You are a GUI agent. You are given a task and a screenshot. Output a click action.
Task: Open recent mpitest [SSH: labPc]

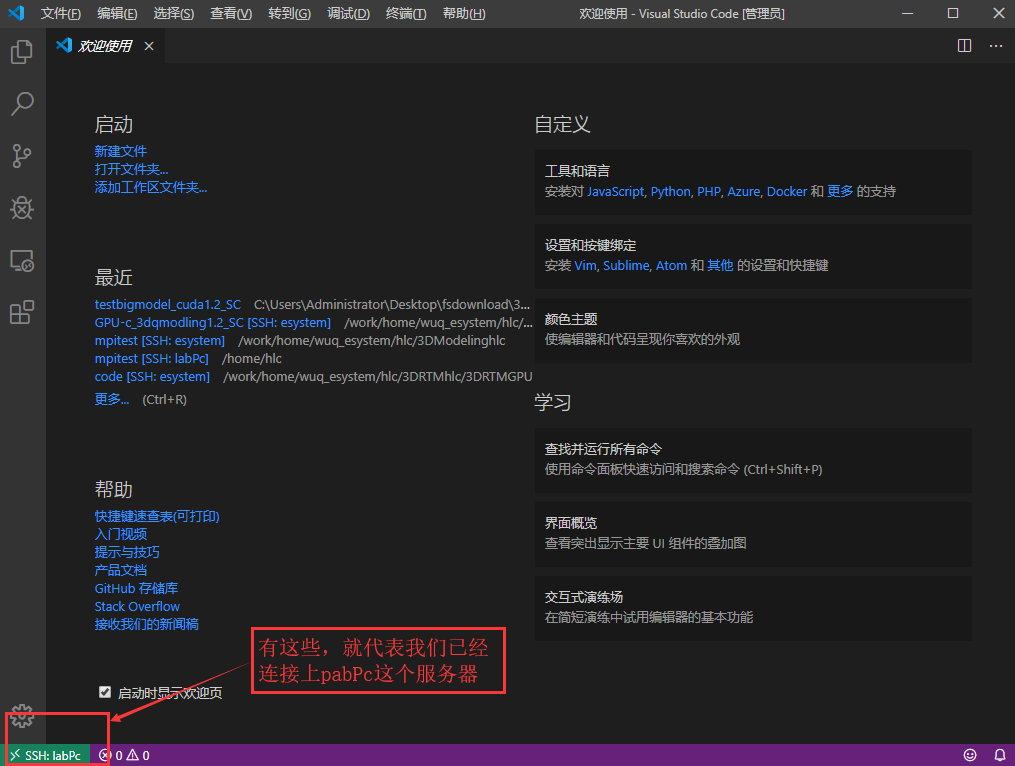(x=151, y=359)
